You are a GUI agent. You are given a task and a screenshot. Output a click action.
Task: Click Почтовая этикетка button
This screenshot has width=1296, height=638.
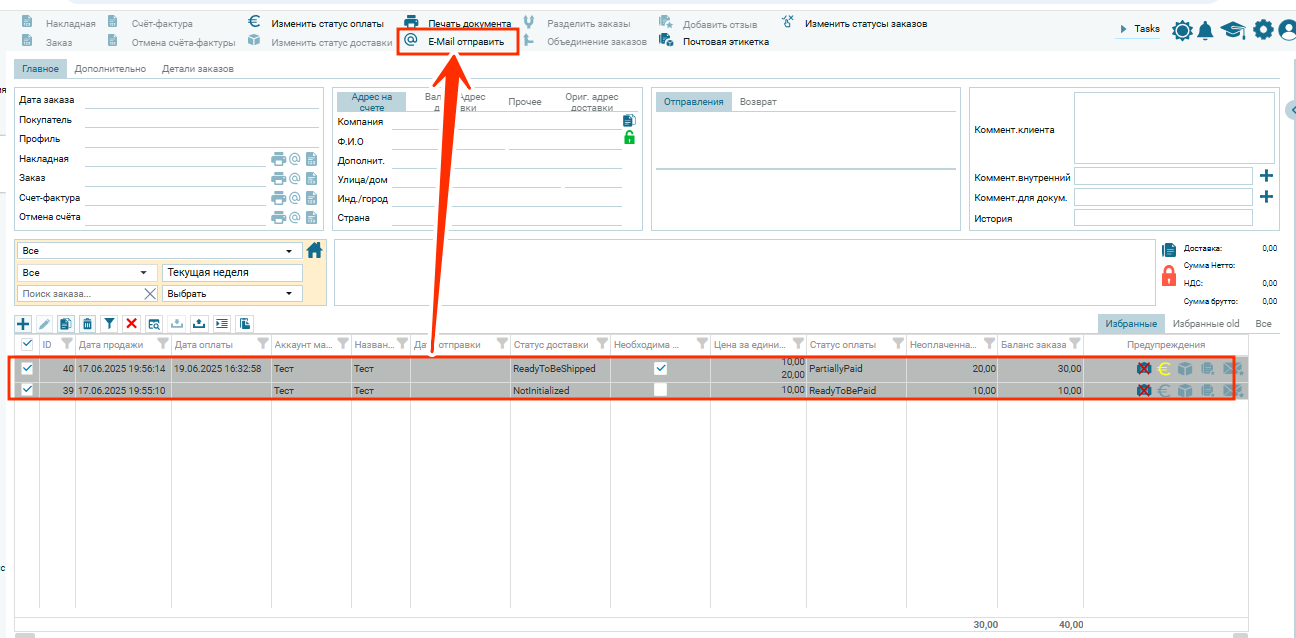pyautogui.click(x=725, y=42)
